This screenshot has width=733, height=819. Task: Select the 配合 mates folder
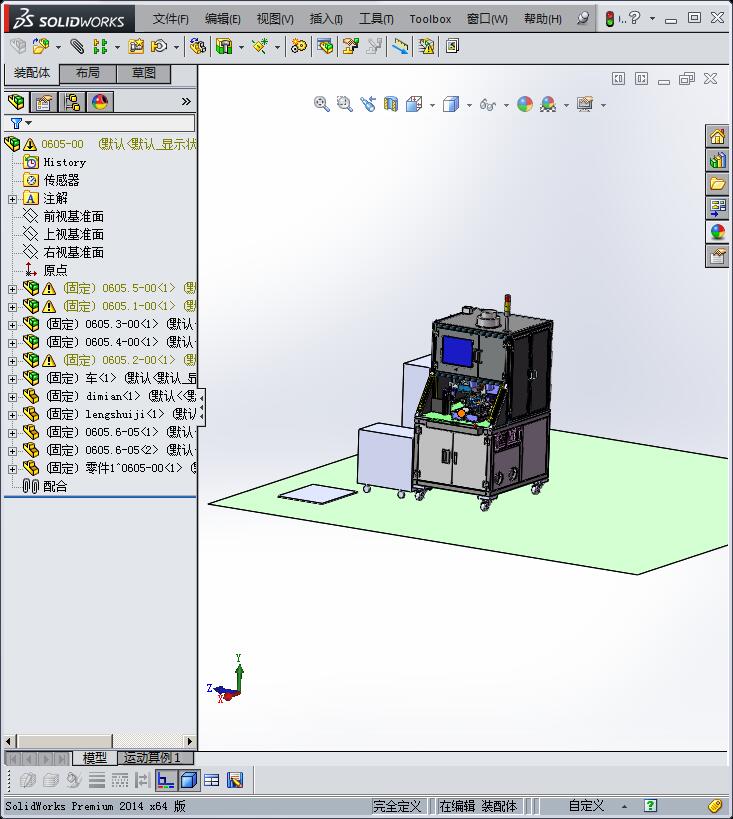tap(55, 487)
